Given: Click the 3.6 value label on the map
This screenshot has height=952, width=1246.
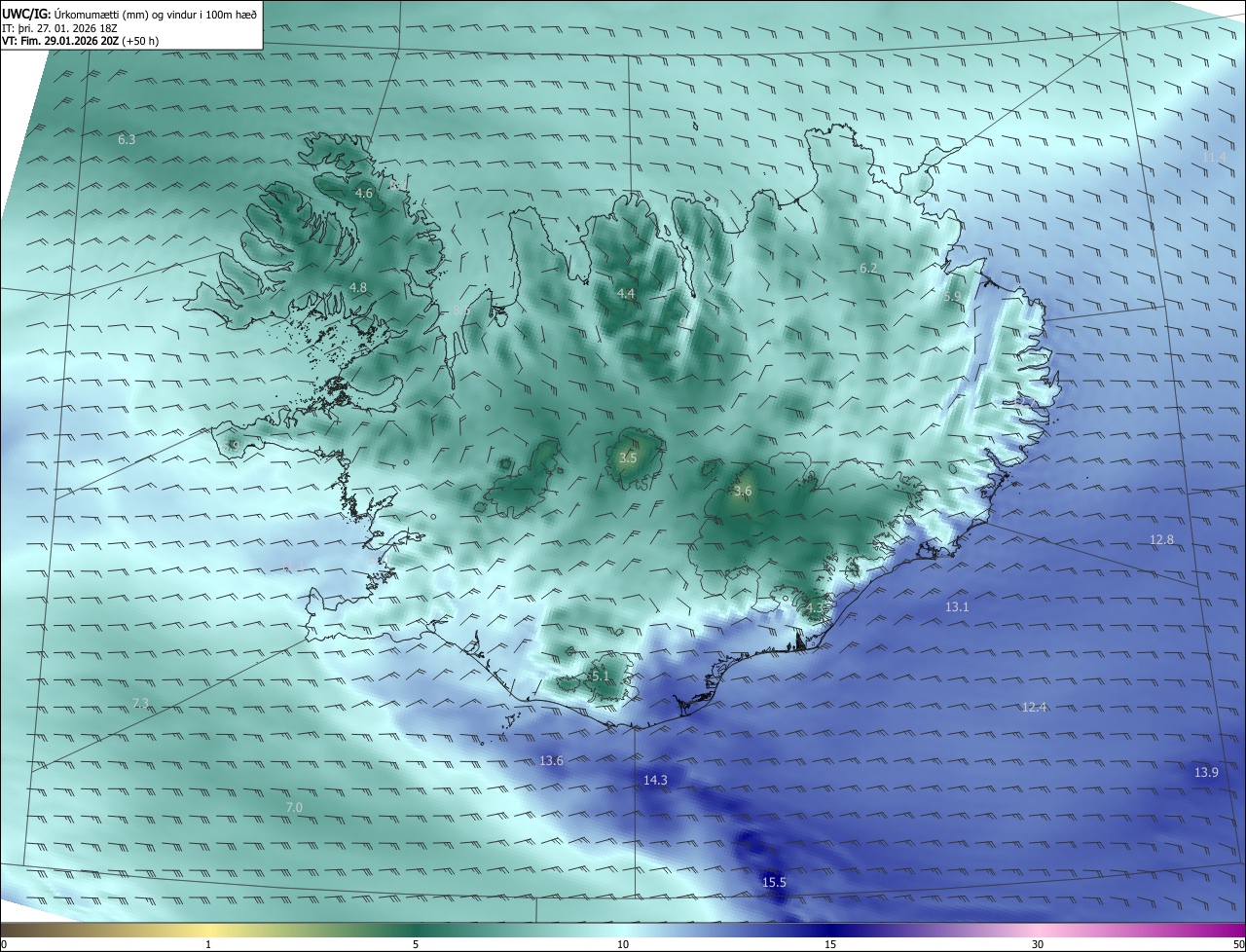Looking at the screenshot, I should 743,492.
